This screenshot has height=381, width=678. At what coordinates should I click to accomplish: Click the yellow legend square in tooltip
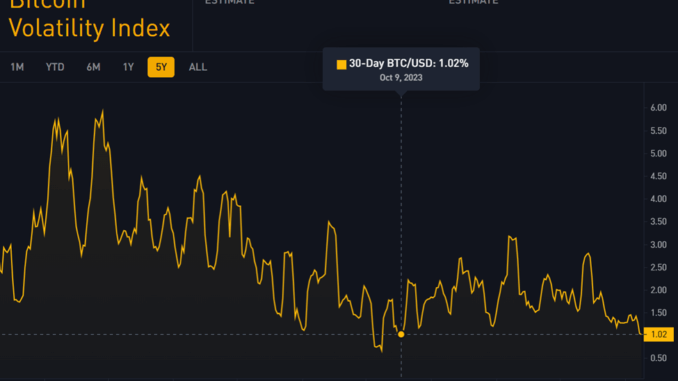point(341,64)
